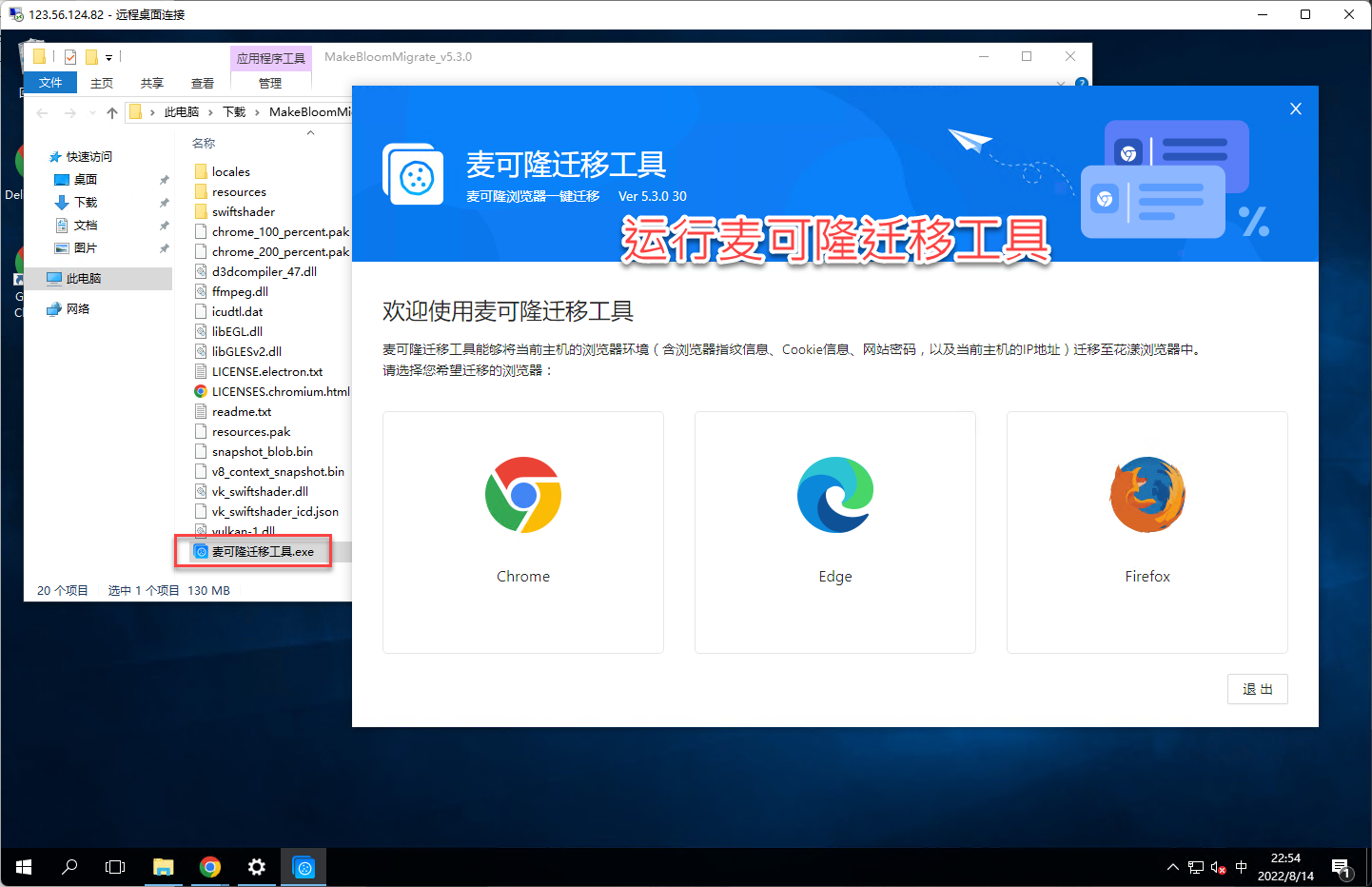Toggle the 中 input method indicator
The image size is (1372, 887).
(1241, 867)
